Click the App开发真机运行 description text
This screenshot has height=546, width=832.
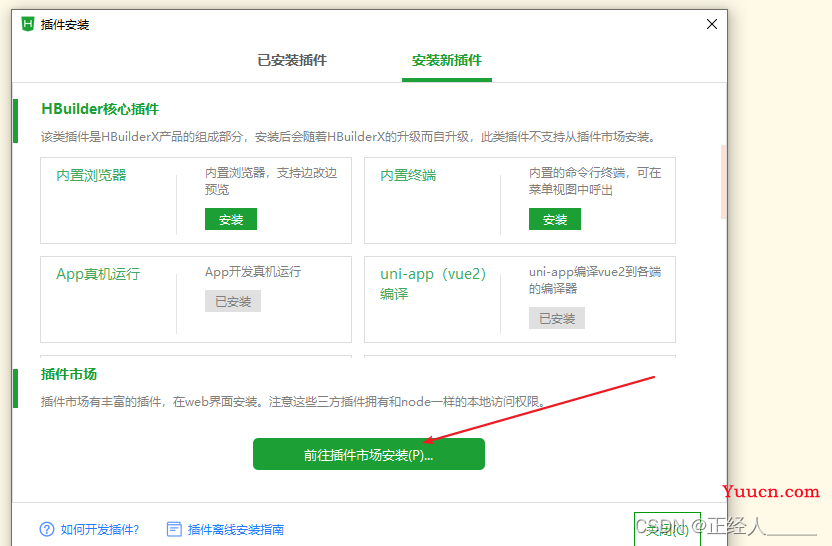(x=253, y=272)
